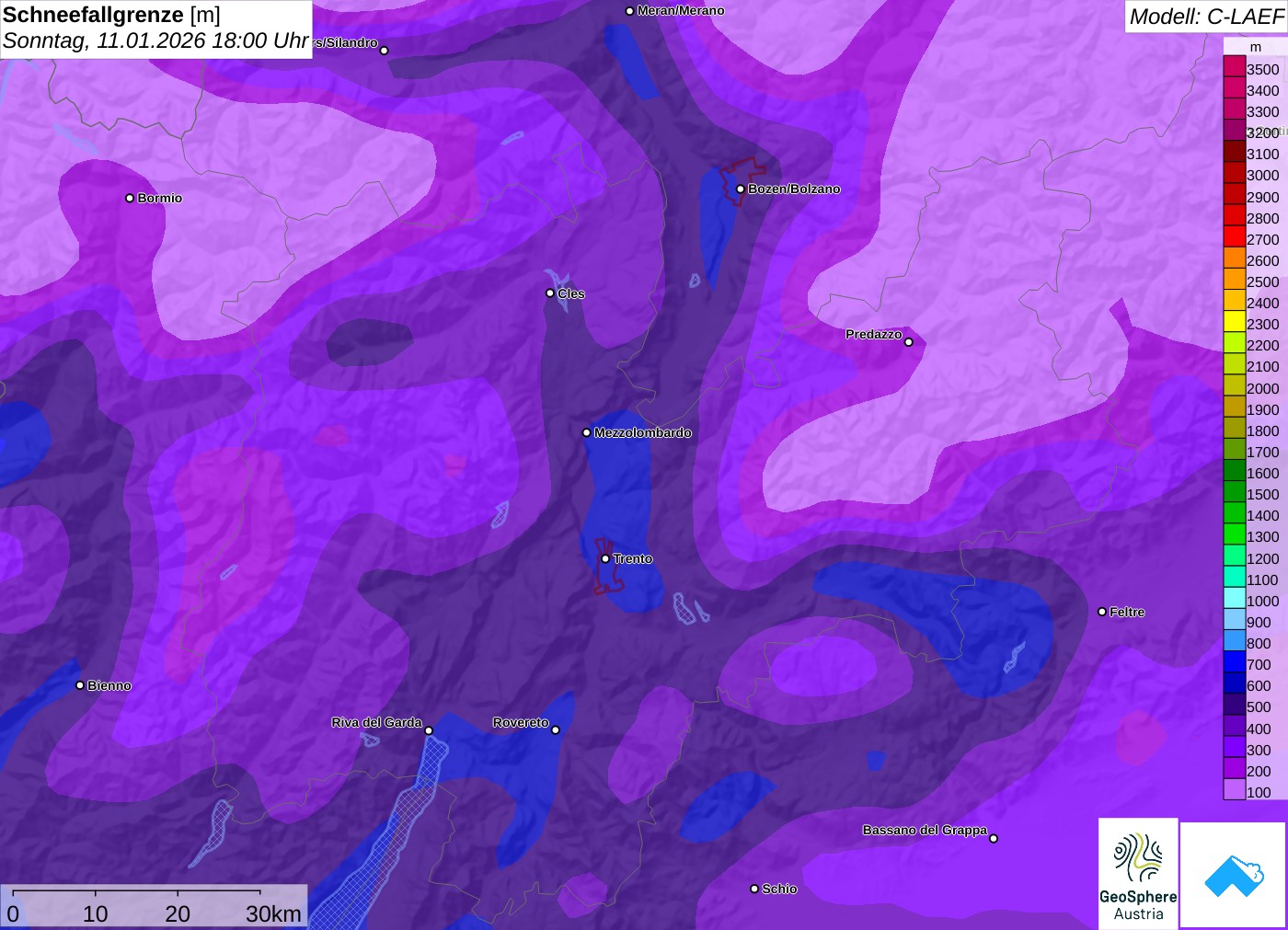
Task: Click the GeoSphere Austria logo
Action: click(1138, 873)
